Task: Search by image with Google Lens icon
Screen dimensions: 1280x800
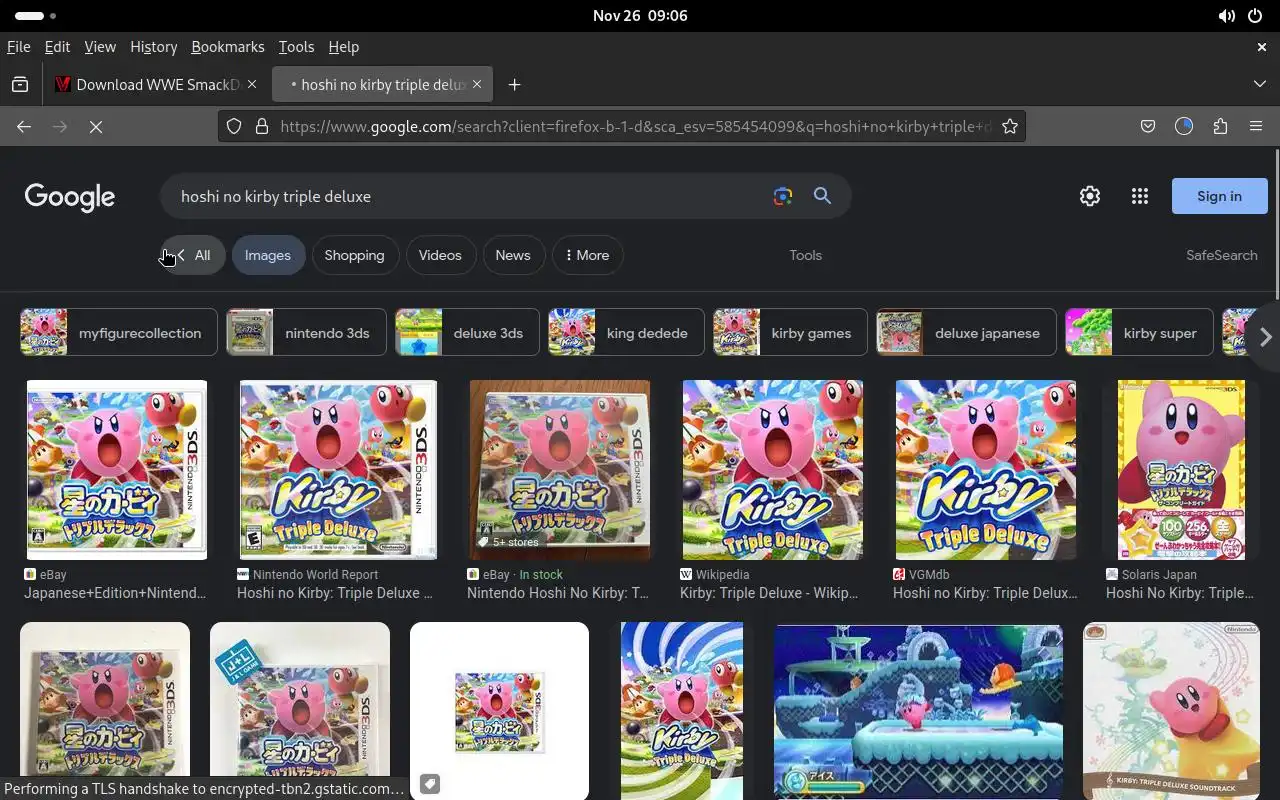Action: [783, 196]
